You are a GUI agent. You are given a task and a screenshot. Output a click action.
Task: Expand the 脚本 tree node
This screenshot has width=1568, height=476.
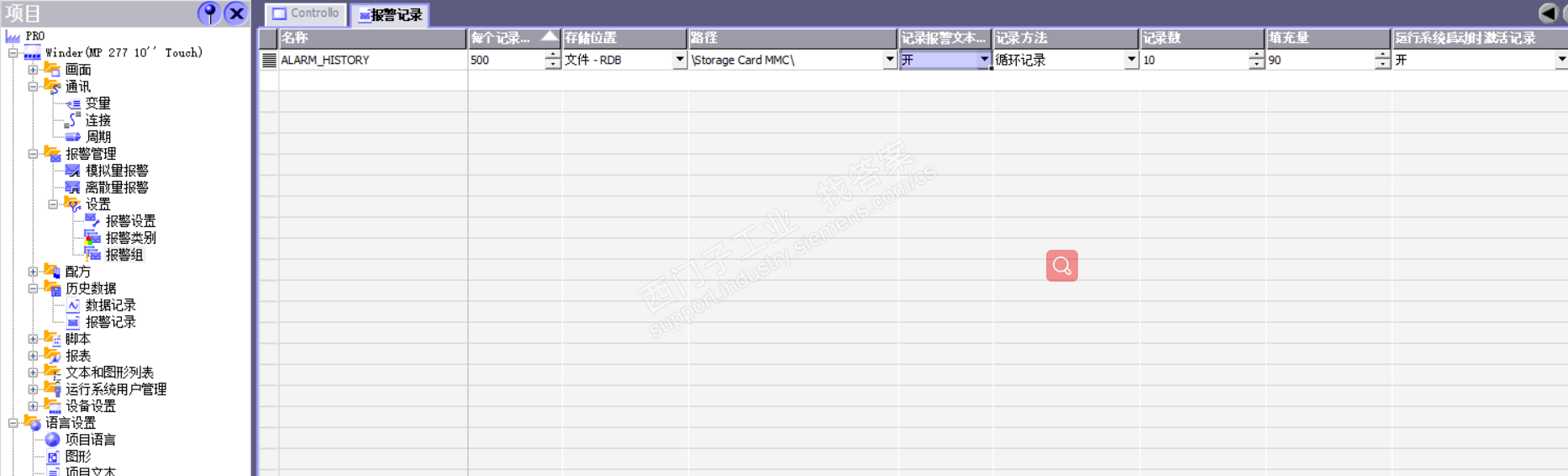pos(33,339)
